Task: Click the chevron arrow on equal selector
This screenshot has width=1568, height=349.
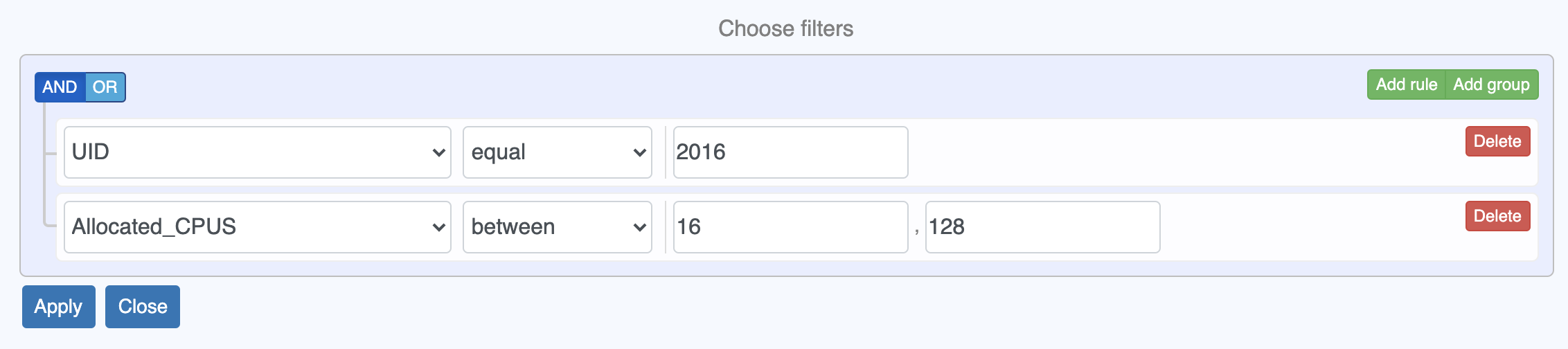Action: 639,152
